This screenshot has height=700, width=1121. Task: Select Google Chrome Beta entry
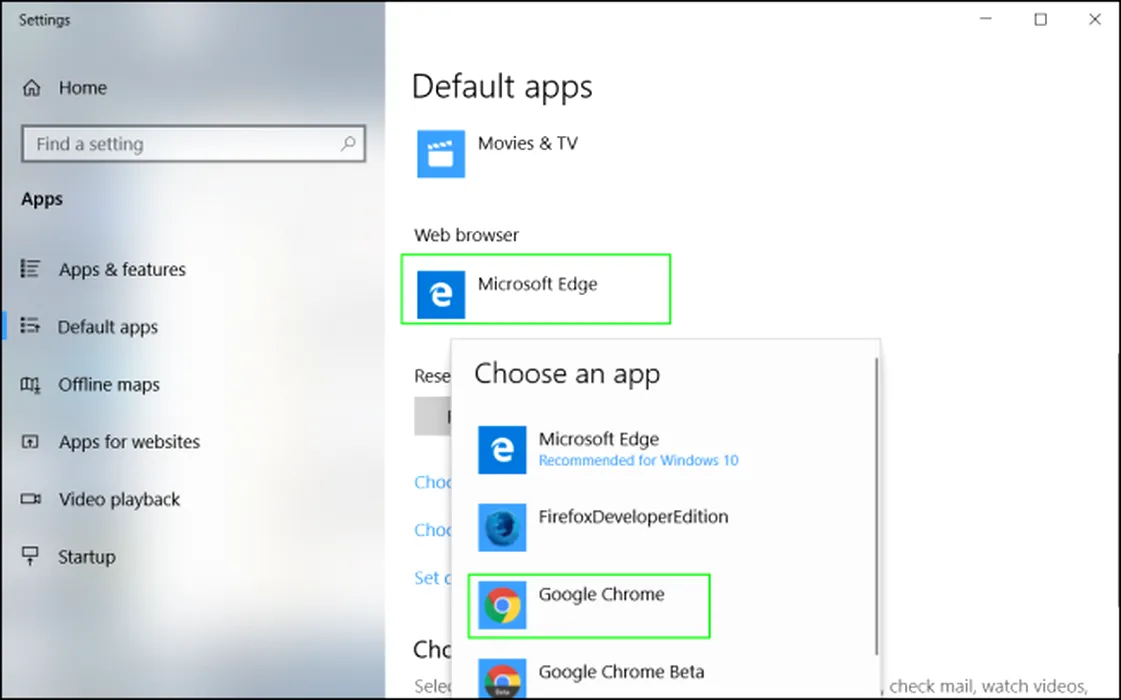pyautogui.click(x=621, y=672)
